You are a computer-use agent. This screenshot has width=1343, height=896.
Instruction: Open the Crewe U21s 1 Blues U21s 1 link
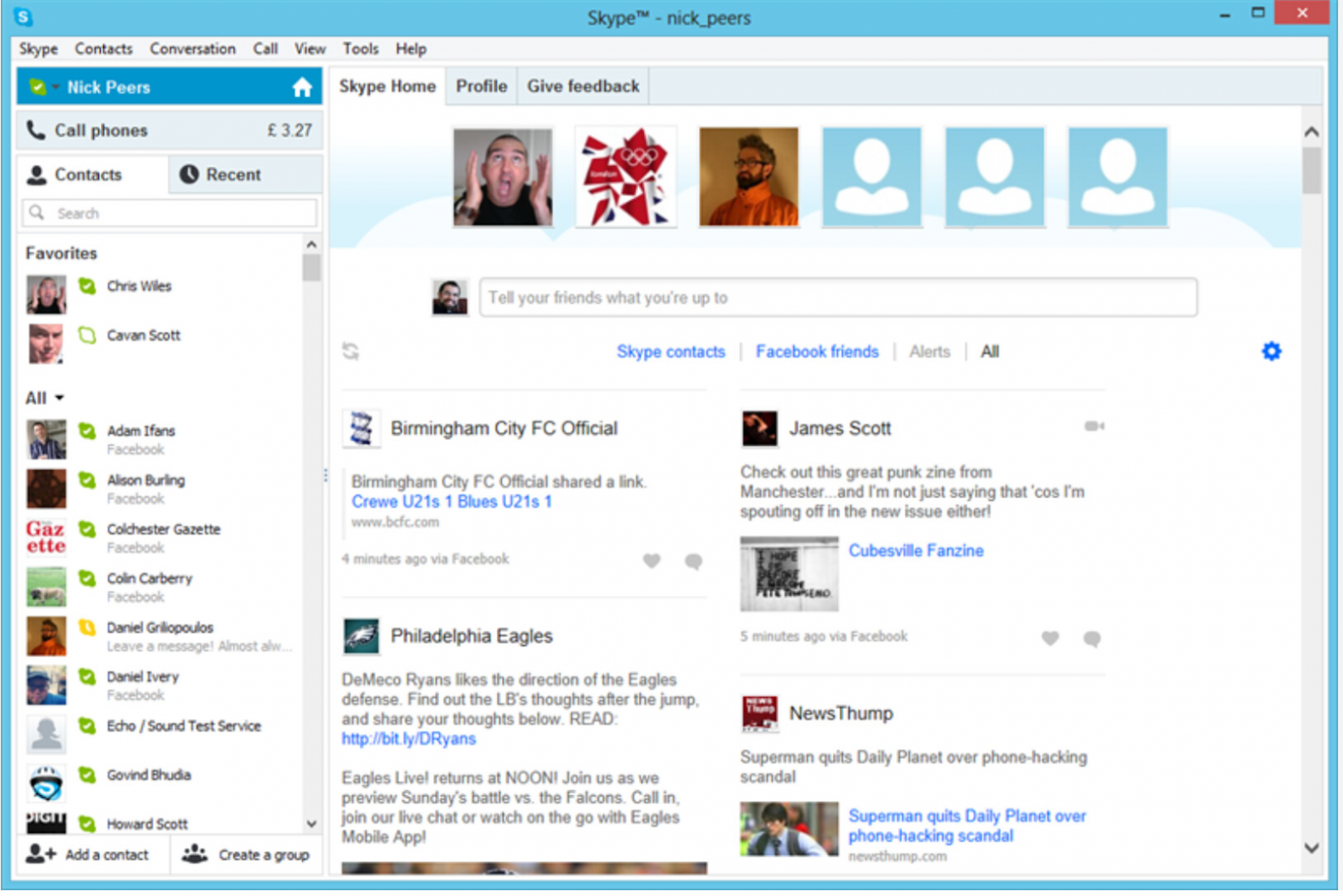point(451,502)
